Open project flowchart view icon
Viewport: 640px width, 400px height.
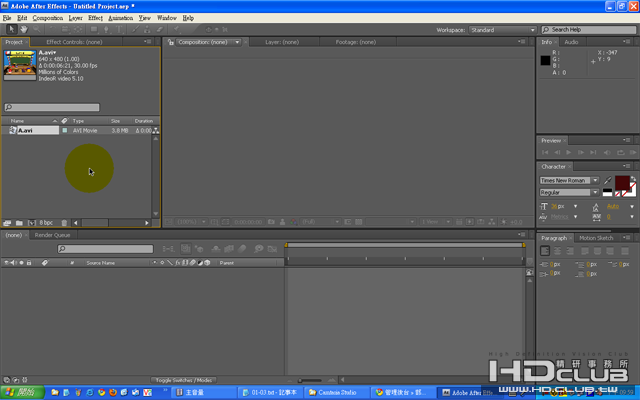pyautogui.click(x=156, y=131)
